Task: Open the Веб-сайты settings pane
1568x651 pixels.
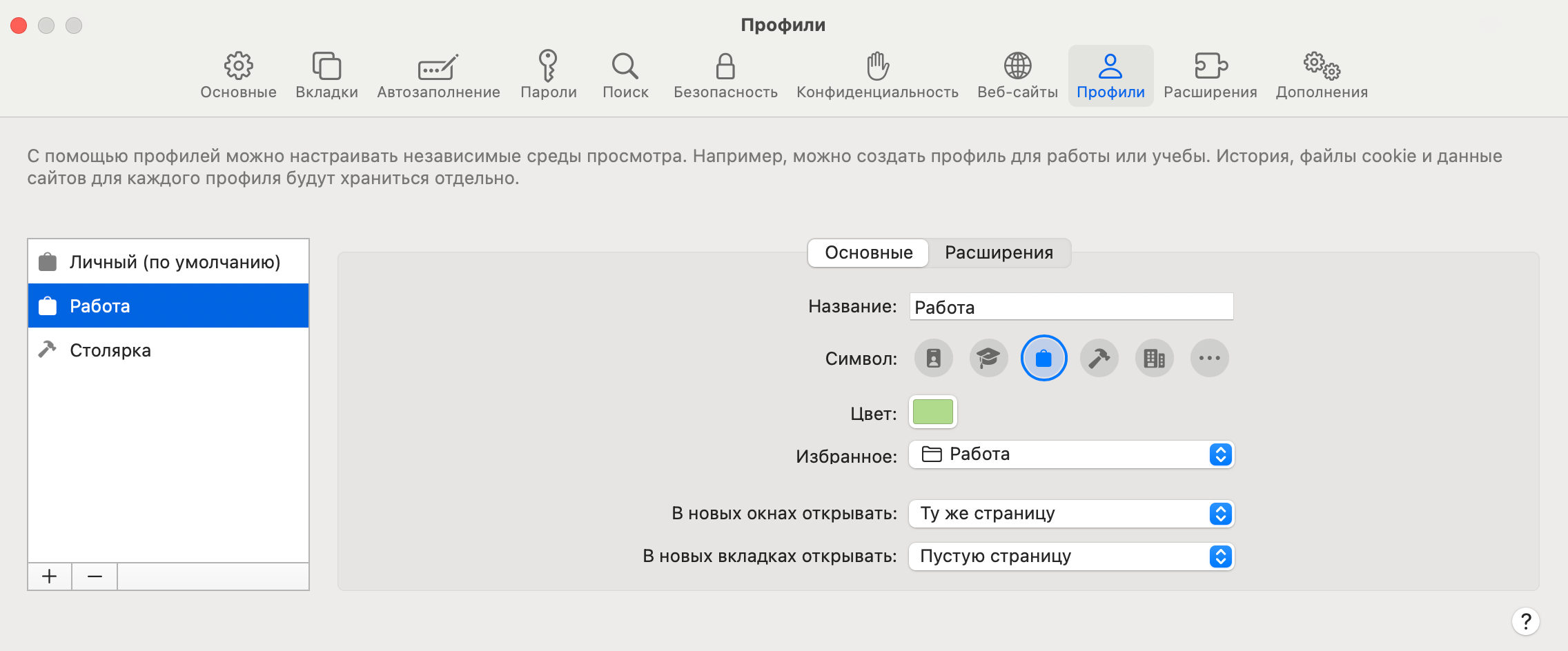Action: tap(1017, 76)
